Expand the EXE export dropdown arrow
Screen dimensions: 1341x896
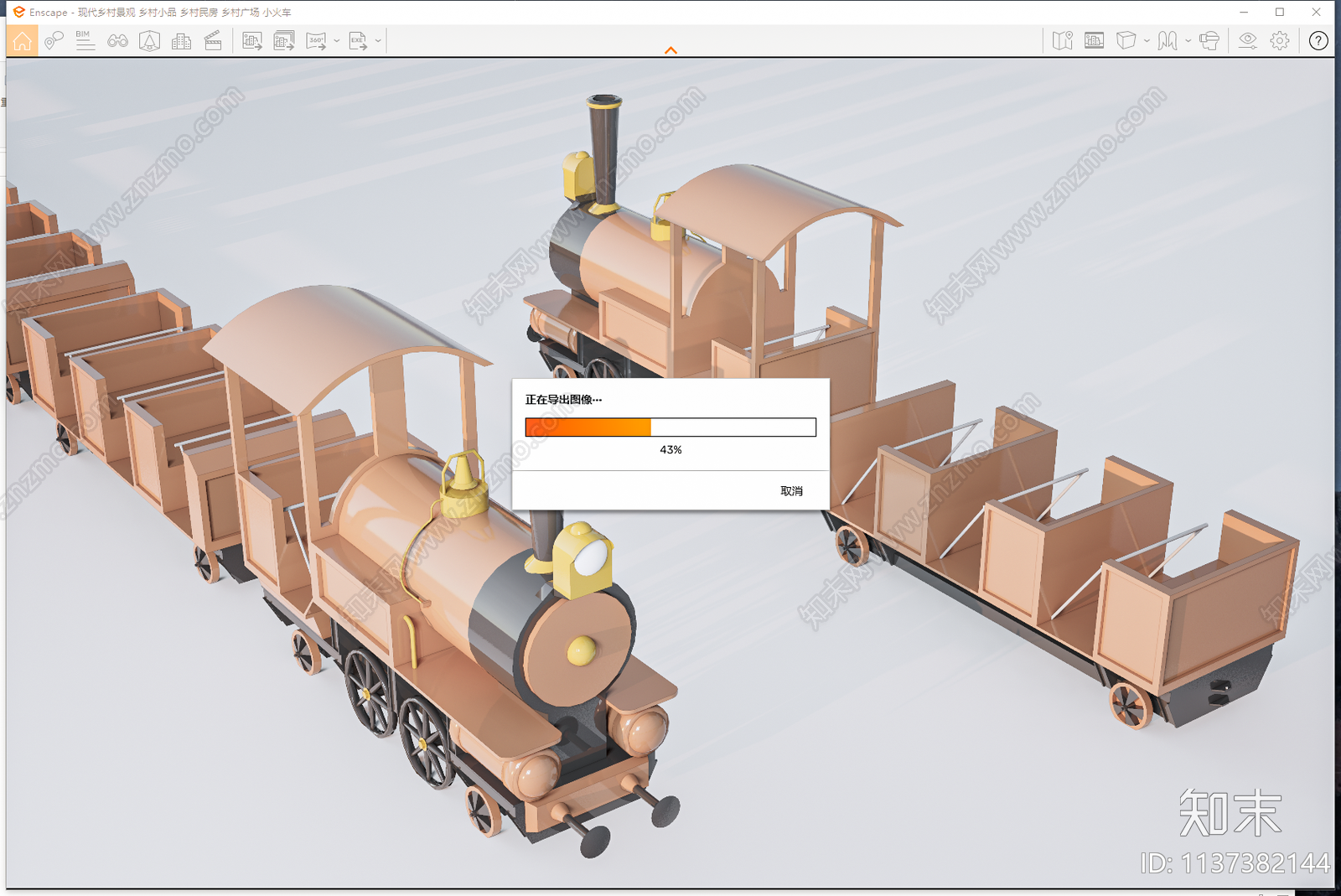click(378, 40)
